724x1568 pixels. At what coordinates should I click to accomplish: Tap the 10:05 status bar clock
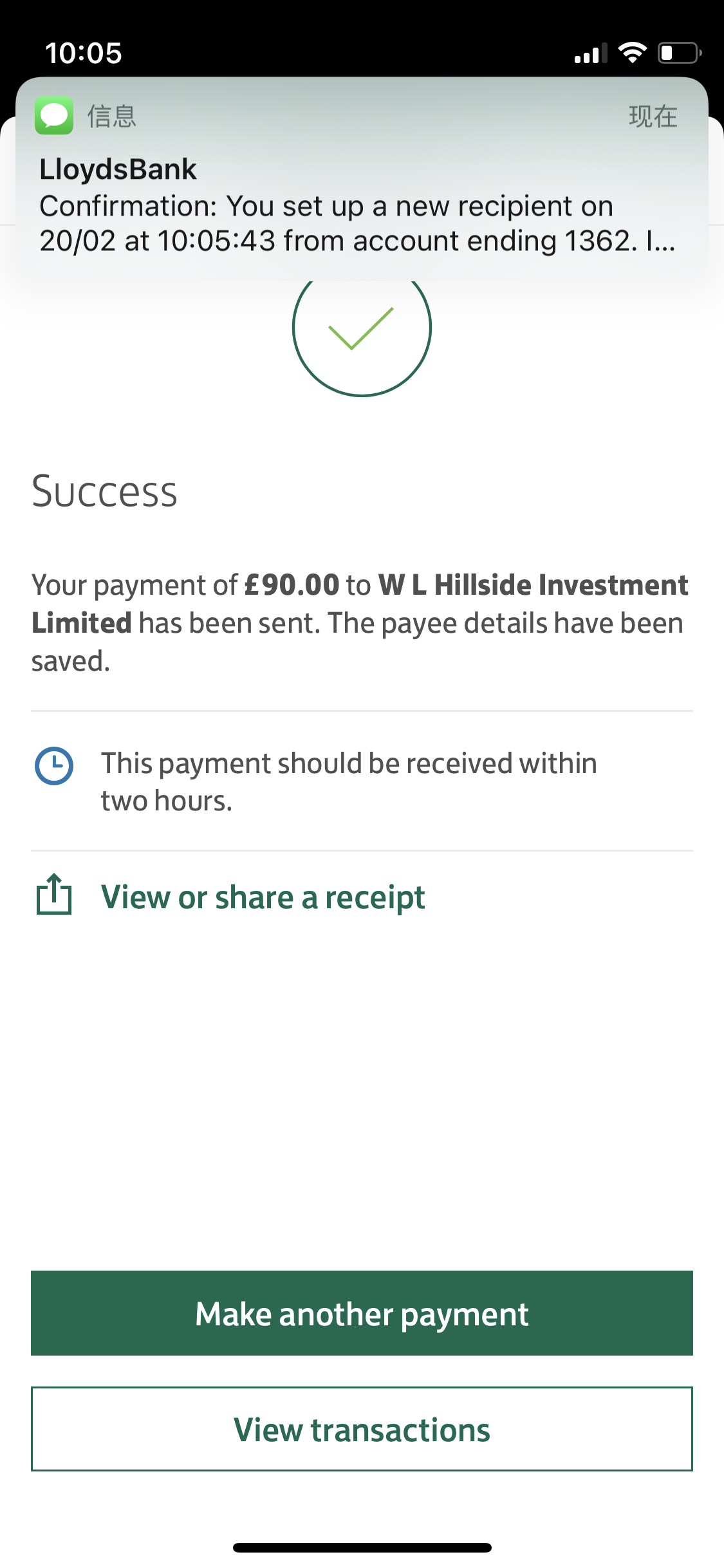[x=84, y=53]
